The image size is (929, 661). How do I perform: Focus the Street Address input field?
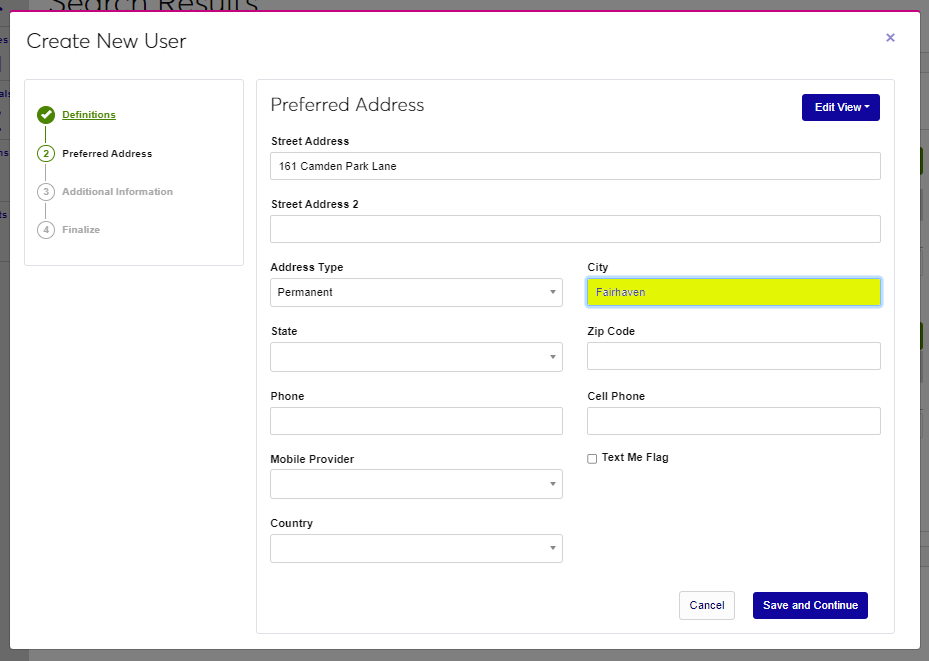click(x=575, y=166)
